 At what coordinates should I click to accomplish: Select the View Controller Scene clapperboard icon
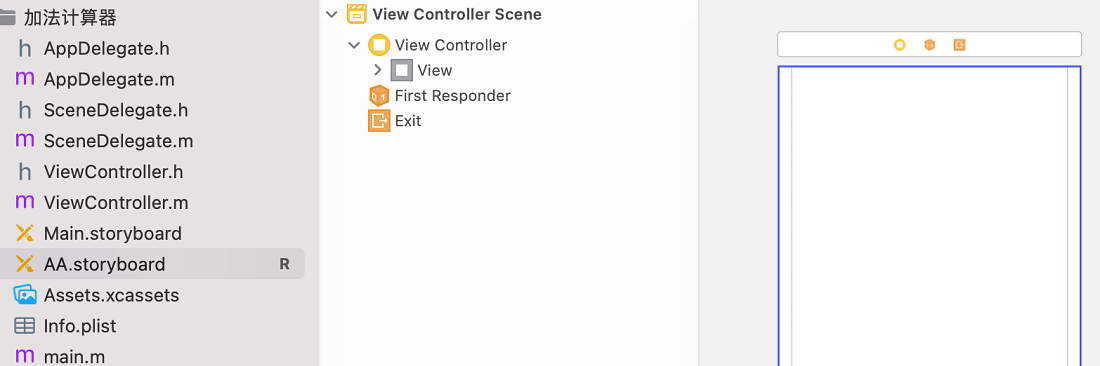pos(357,14)
